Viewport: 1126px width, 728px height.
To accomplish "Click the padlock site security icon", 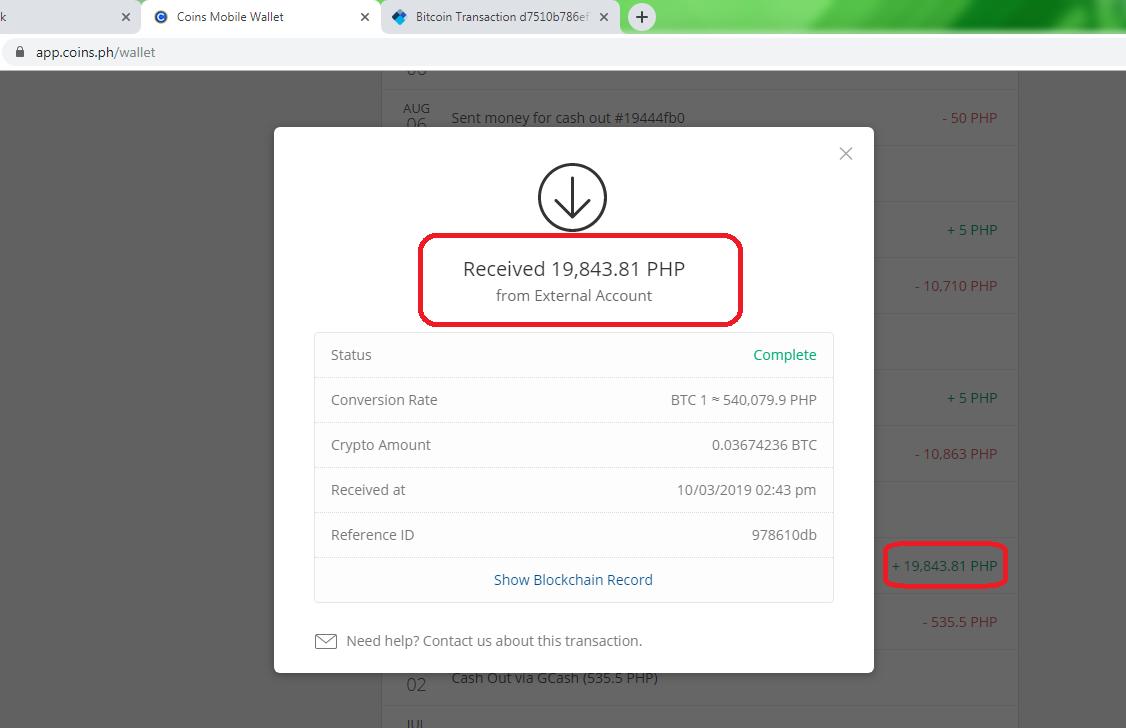I will tap(20, 52).
